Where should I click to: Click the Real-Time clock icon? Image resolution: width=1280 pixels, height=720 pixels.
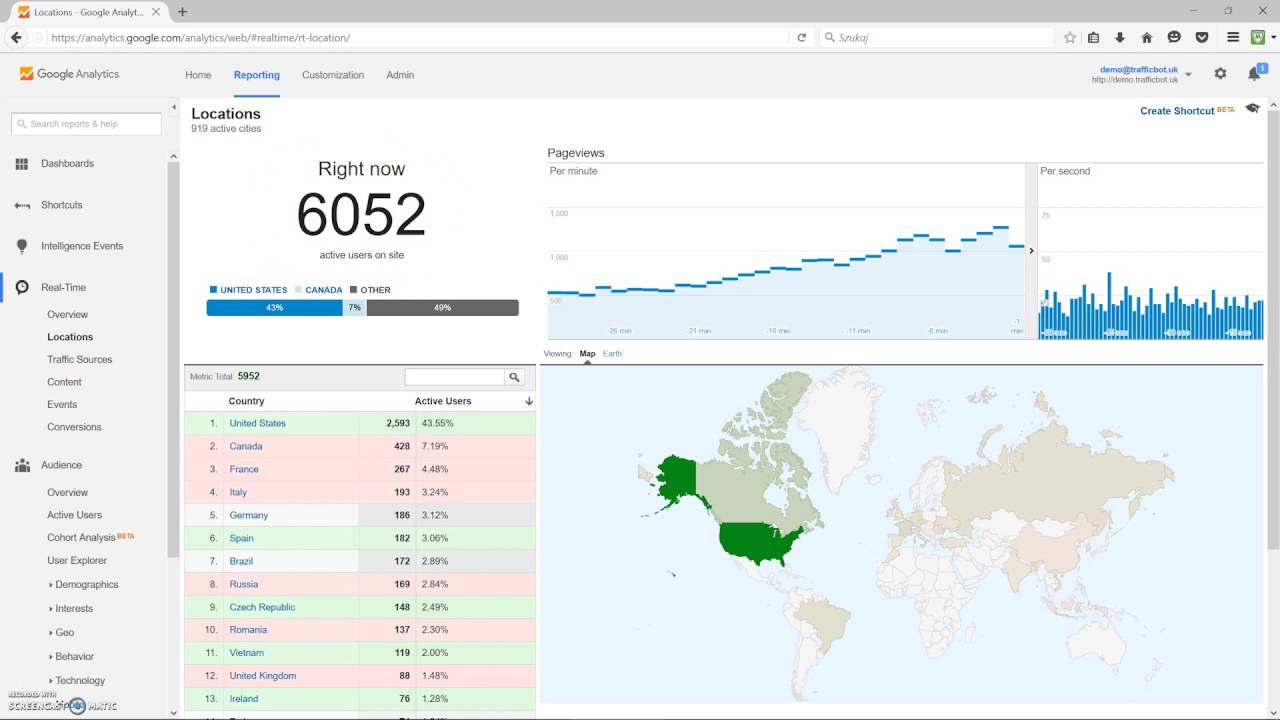(22, 287)
